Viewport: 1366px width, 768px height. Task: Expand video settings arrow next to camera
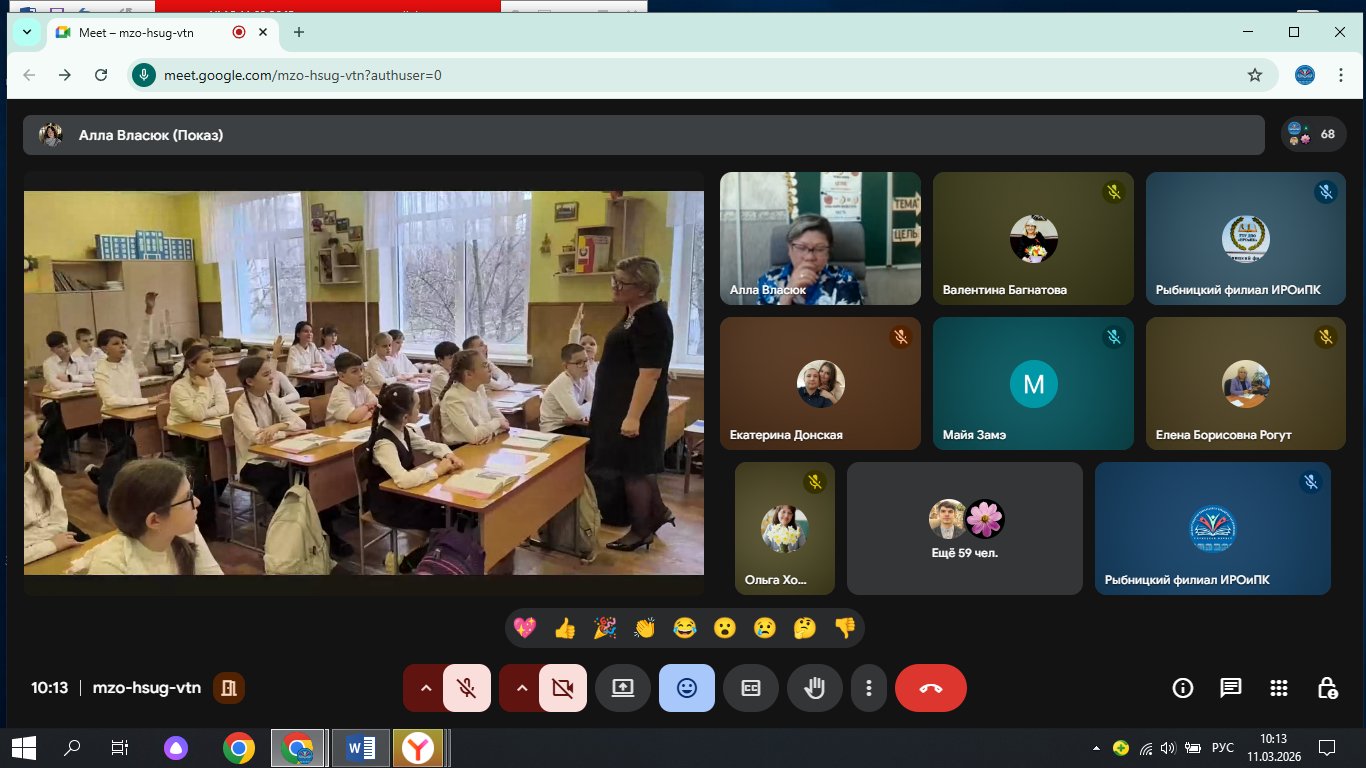tap(521, 688)
